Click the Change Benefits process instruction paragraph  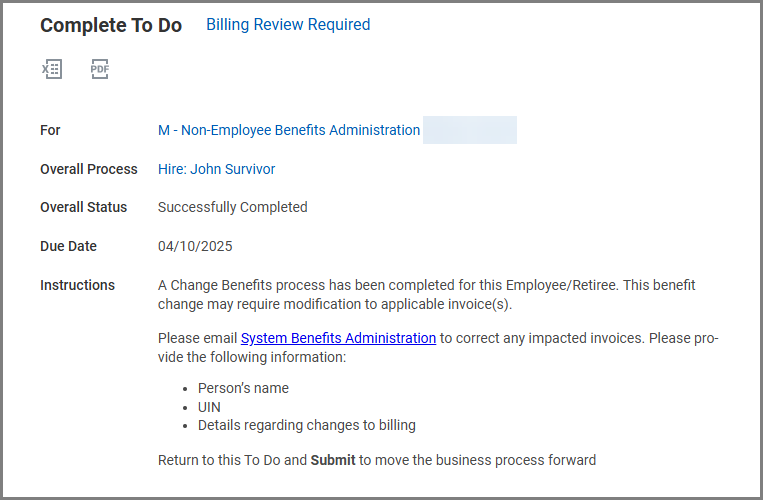click(x=427, y=294)
